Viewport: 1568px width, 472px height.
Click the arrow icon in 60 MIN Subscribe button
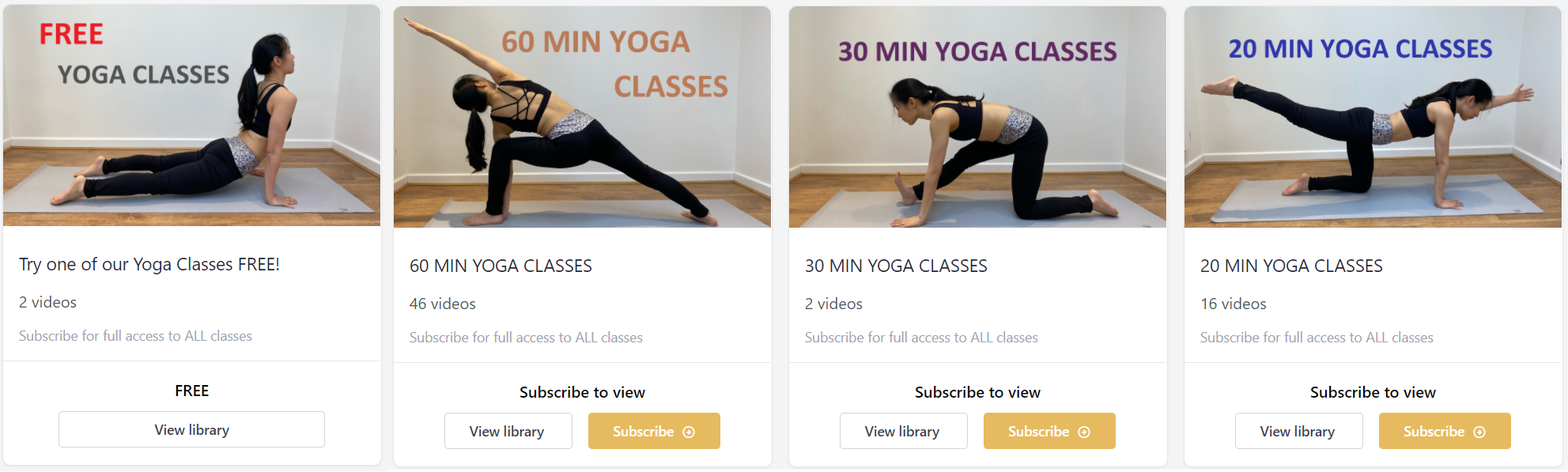(x=689, y=432)
